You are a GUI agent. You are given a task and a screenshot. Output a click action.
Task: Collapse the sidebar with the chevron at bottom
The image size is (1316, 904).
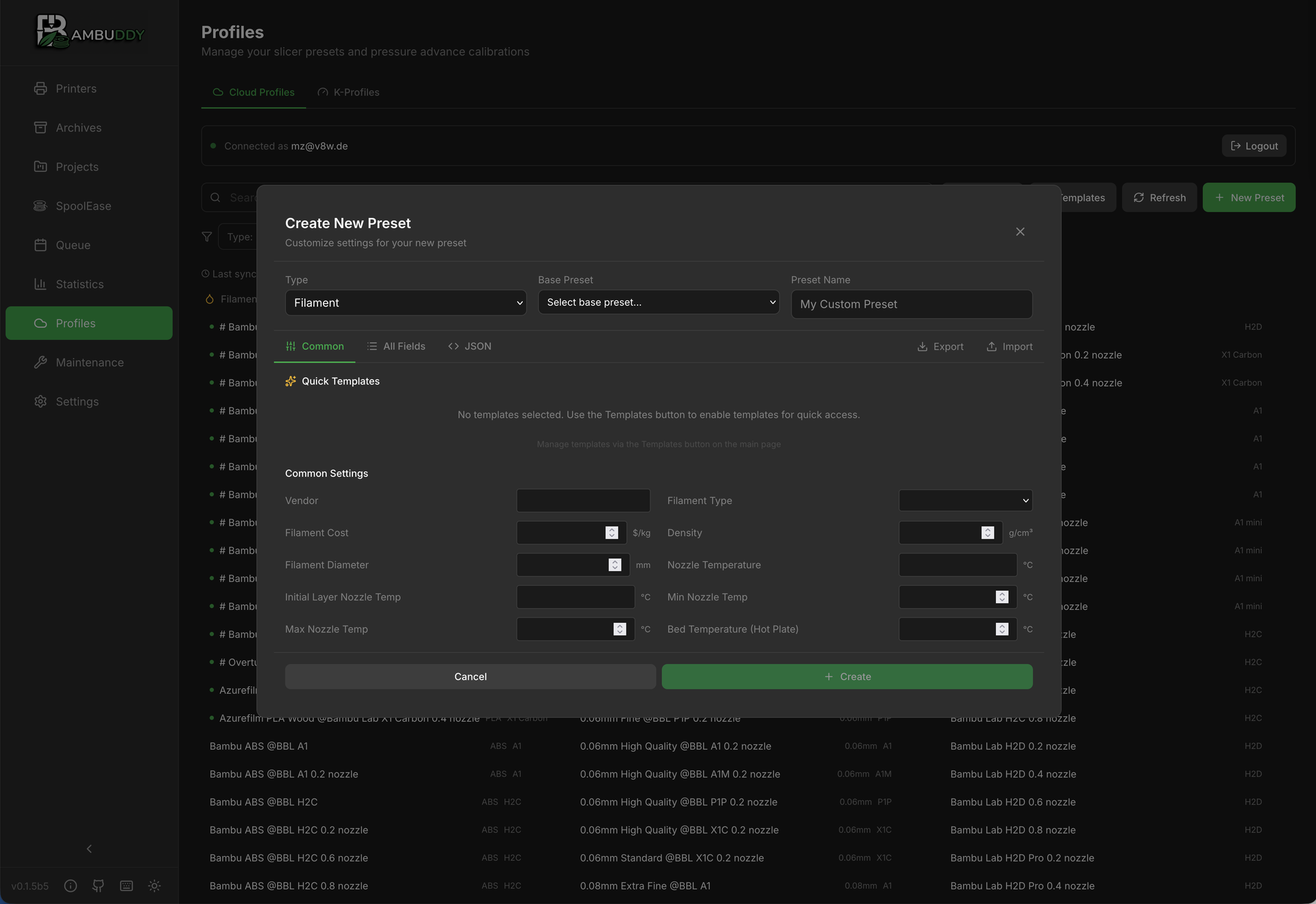[88, 848]
